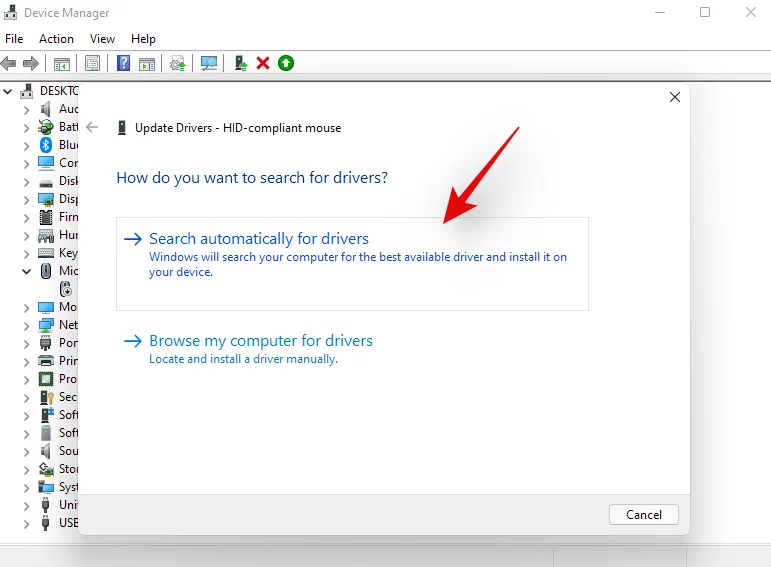Expand the Keyboards category chevron
The image size is (771, 567).
(27, 253)
